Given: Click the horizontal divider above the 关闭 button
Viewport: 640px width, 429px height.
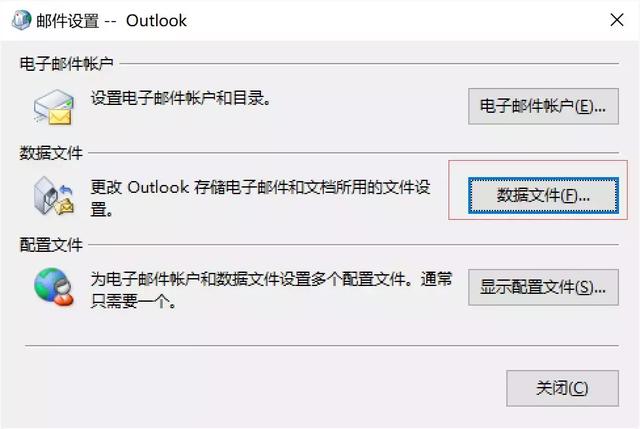Looking at the screenshot, I should point(322,346).
